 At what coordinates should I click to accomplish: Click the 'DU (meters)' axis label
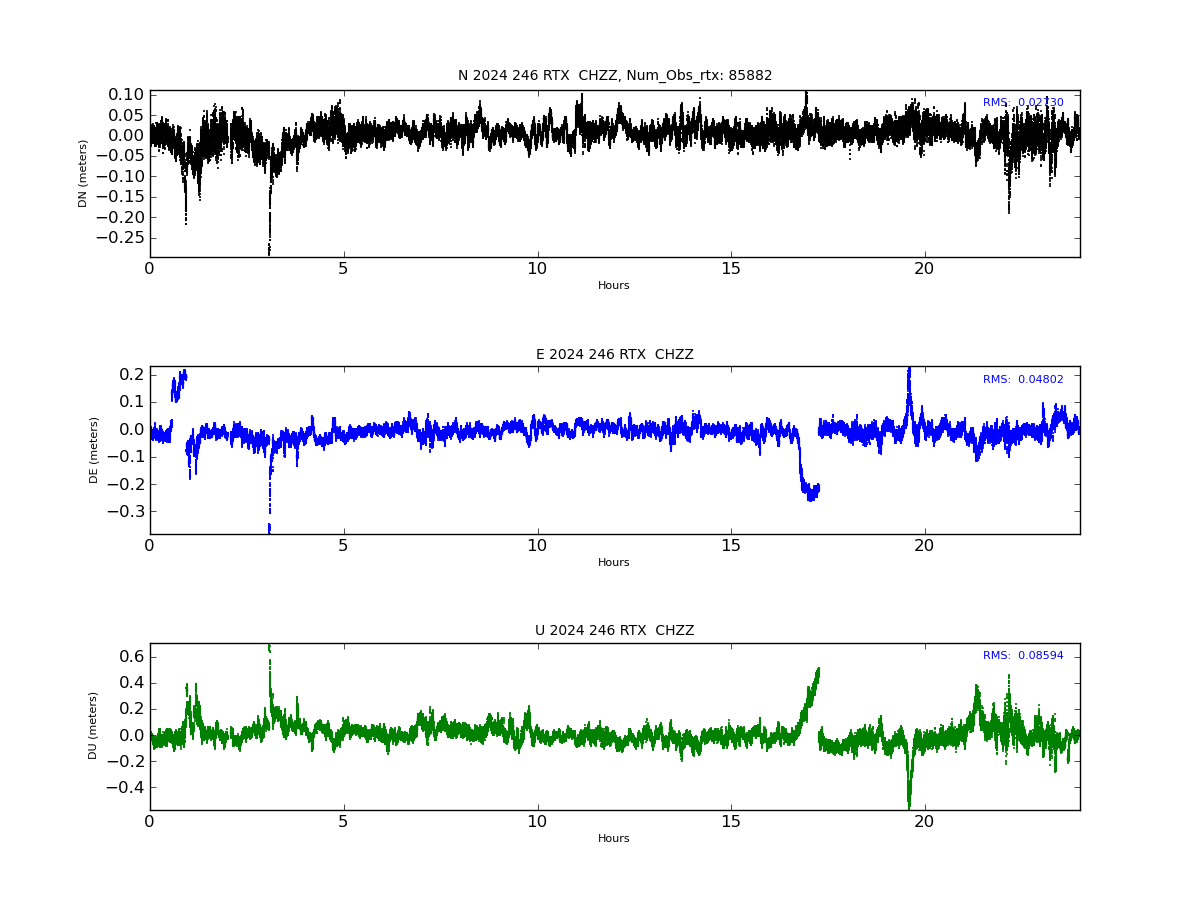click(x=94, y=726)
